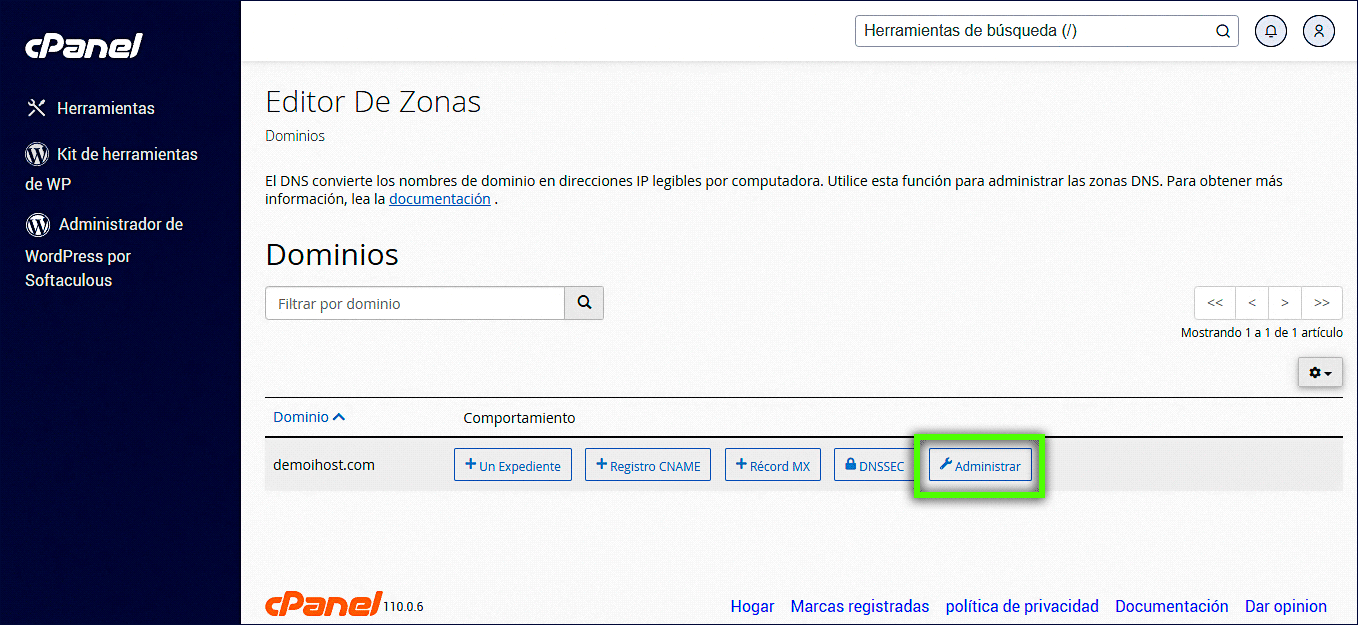Click the domain filter search button
The width and height of the screenshot is (1358, 625).
(584, 303)
